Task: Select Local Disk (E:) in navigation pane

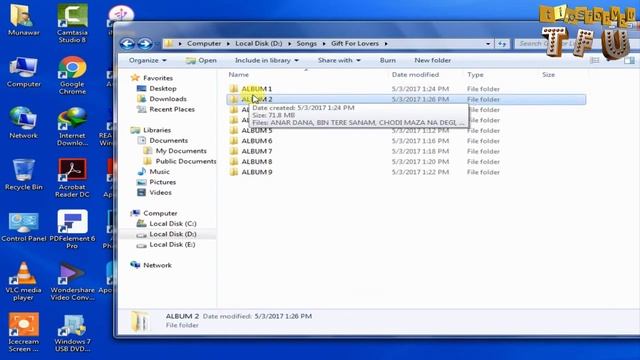Action: 172,244
